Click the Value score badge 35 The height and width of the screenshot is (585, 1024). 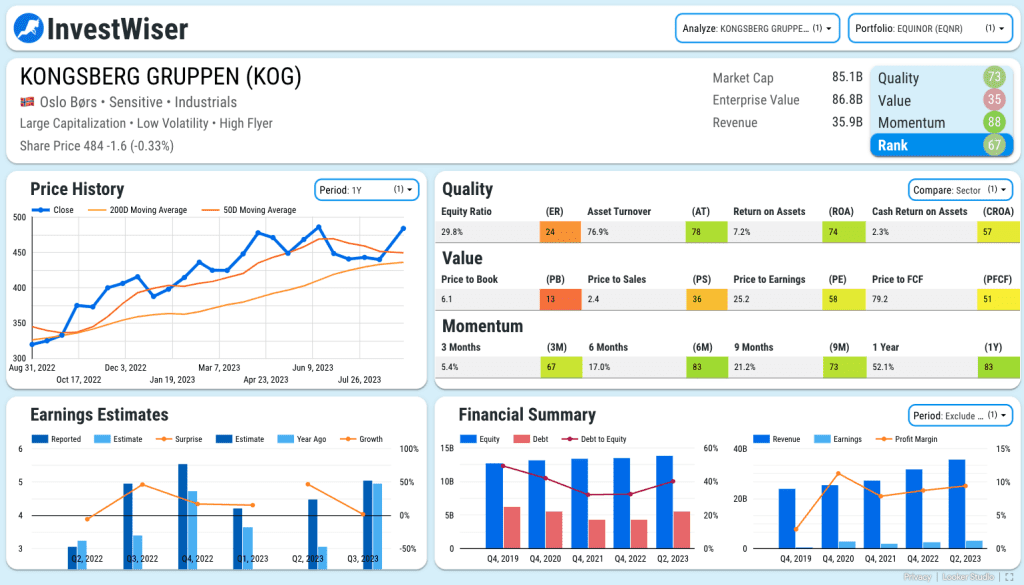(994, 100)
